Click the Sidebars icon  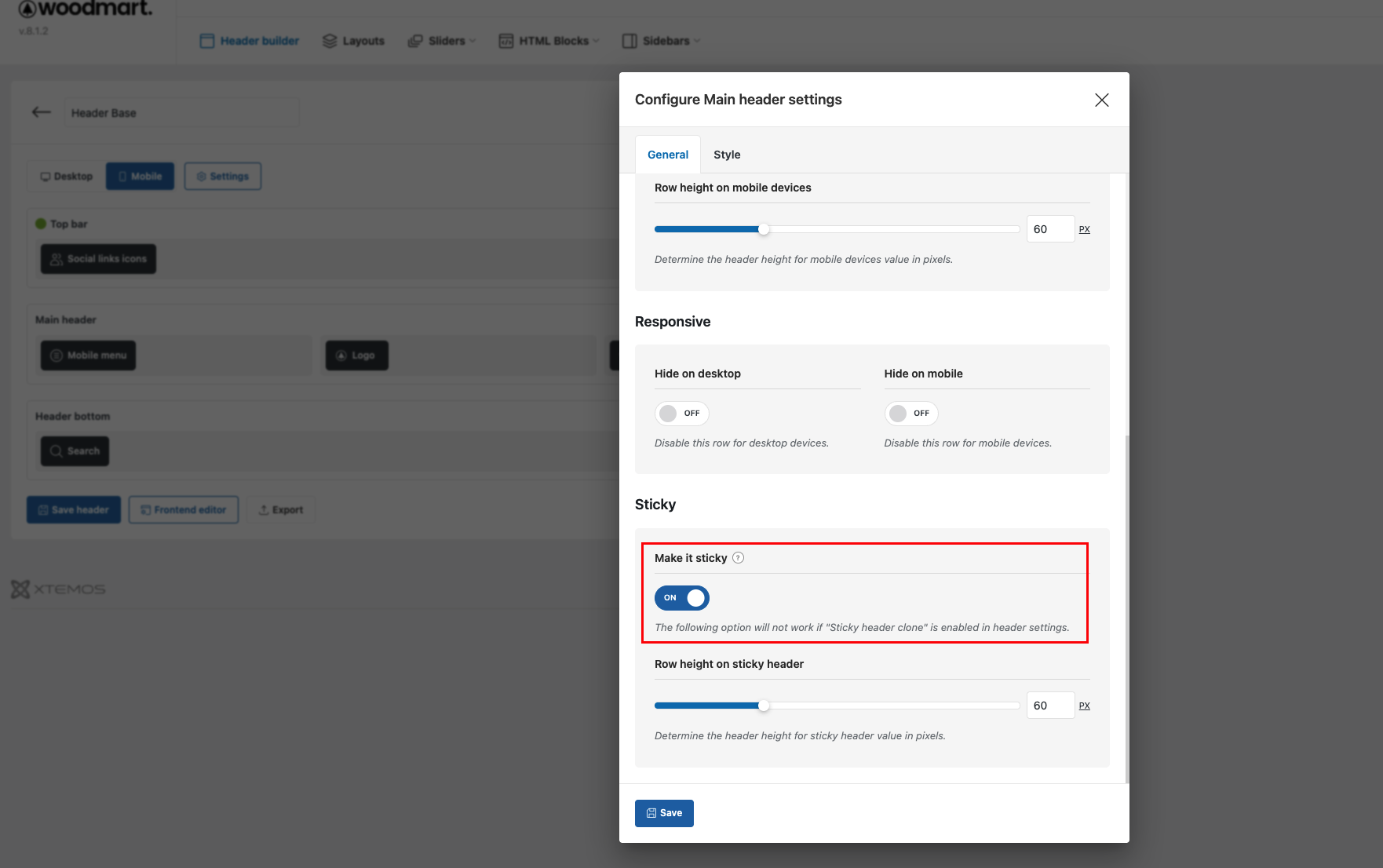pos(629,41)
